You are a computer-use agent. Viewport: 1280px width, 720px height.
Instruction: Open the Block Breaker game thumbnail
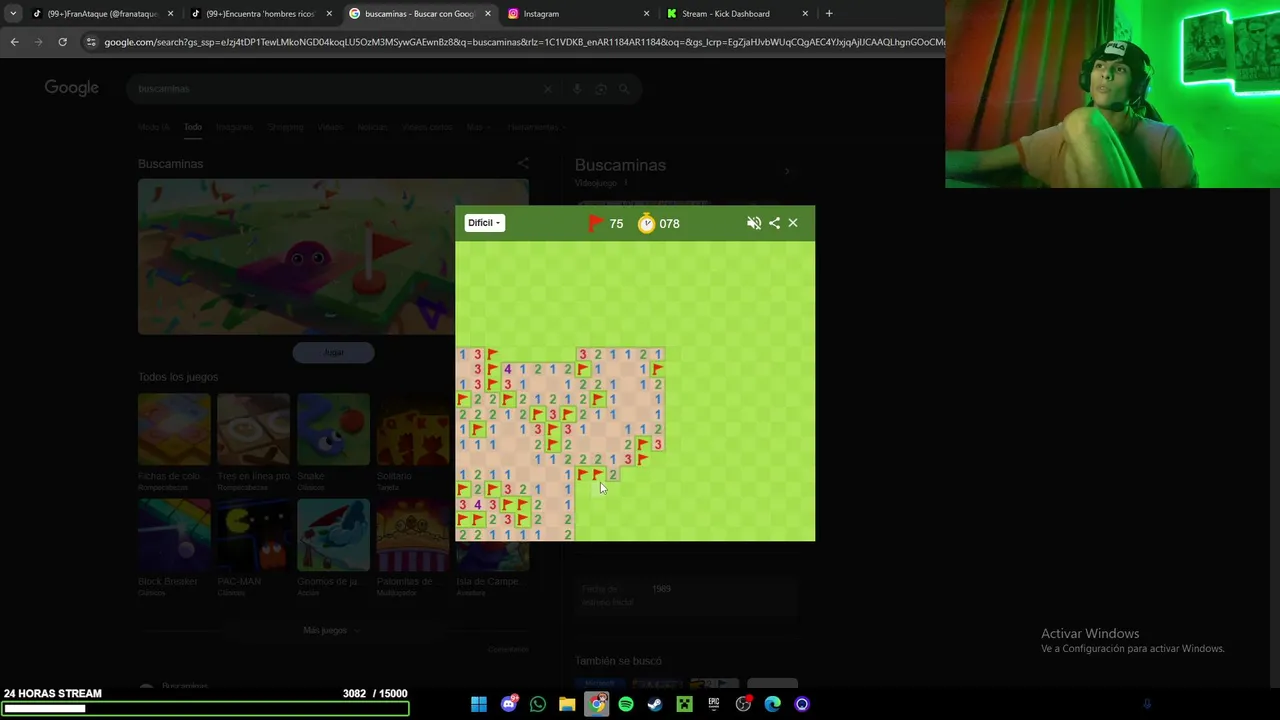click(174, 535)
